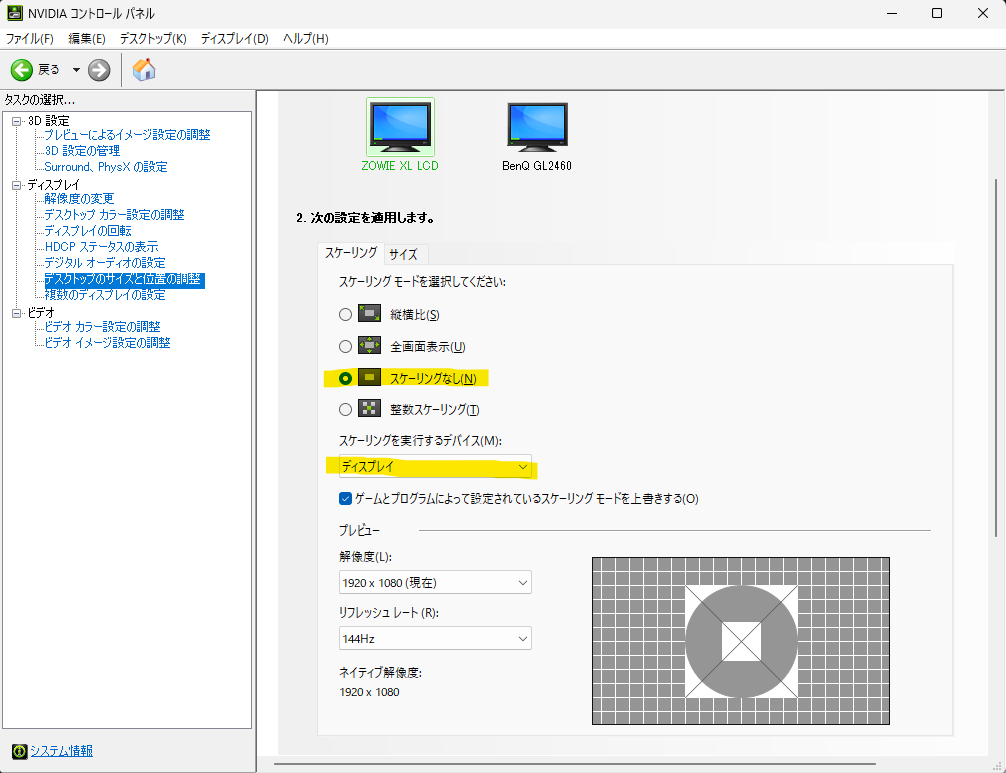
Task: Select デスクトップのサイズと位置の調整 tree item
Action: point(124,279)
